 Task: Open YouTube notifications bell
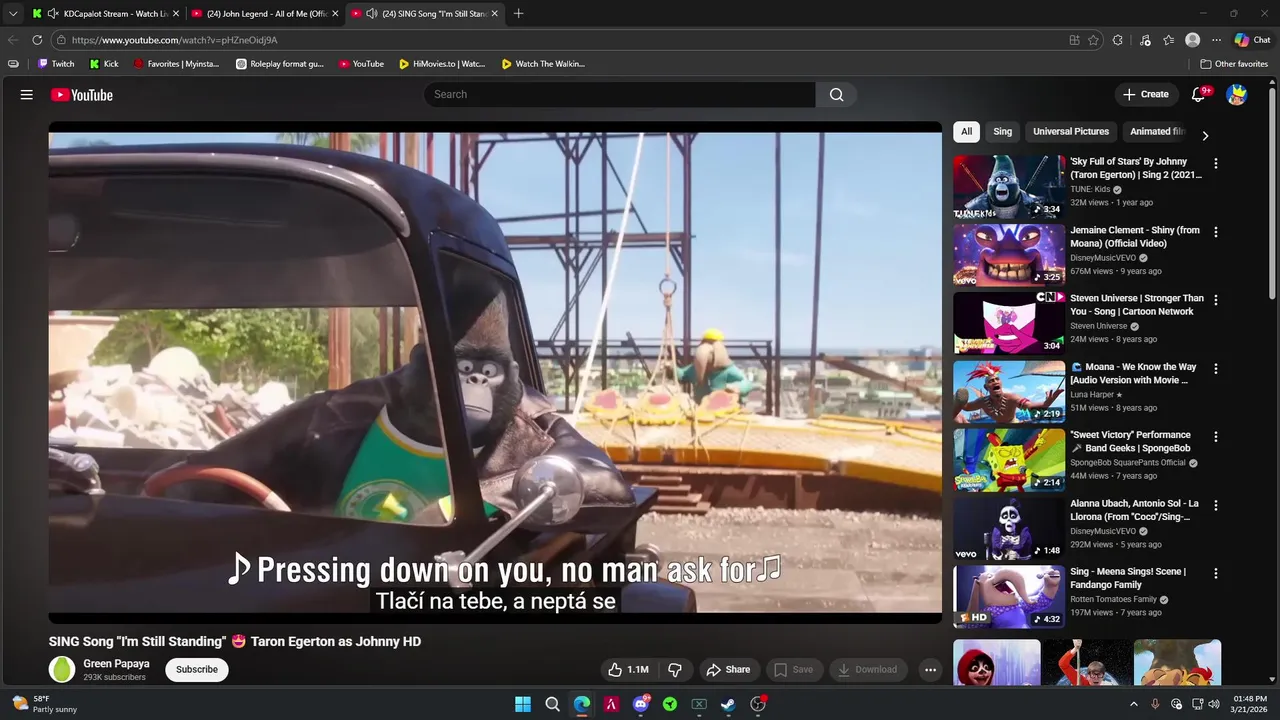coord(1198,95)
